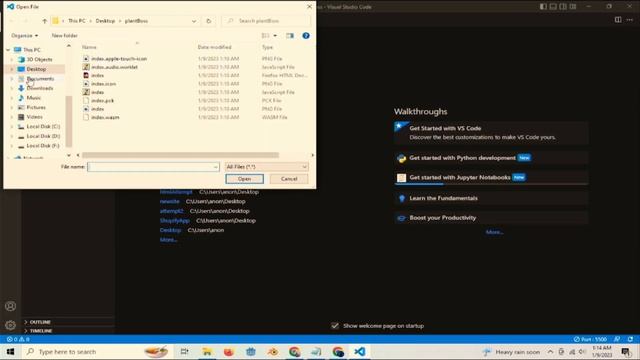Click More... under Walkthroughs
Image resolution: width=640 pixels, height=360 pixels.
pyautogui.click(x=494, y=232)
